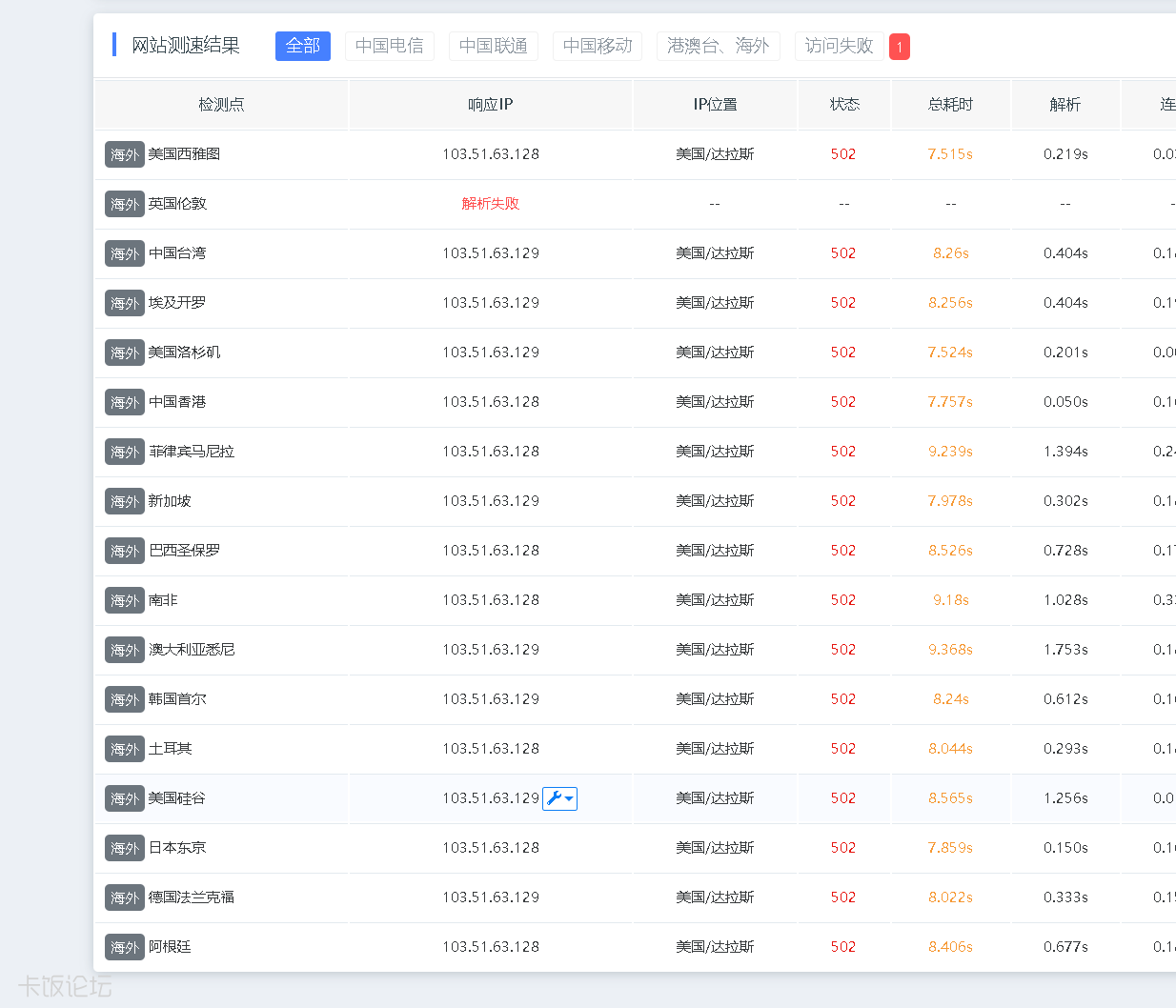Click the 海外 tag beside 英国伦敦

pos(125,204)
